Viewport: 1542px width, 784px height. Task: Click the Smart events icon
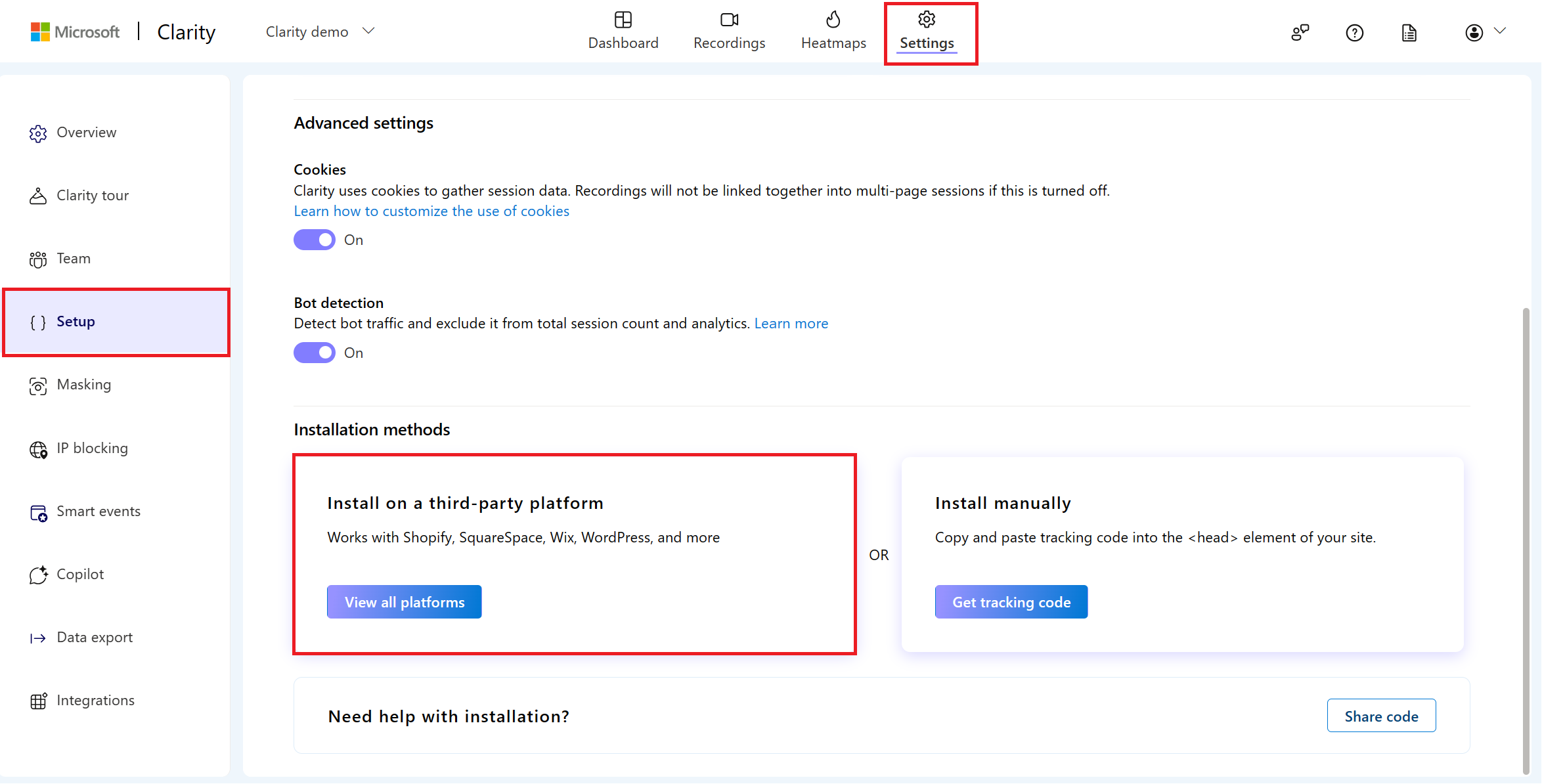[37, 511]
